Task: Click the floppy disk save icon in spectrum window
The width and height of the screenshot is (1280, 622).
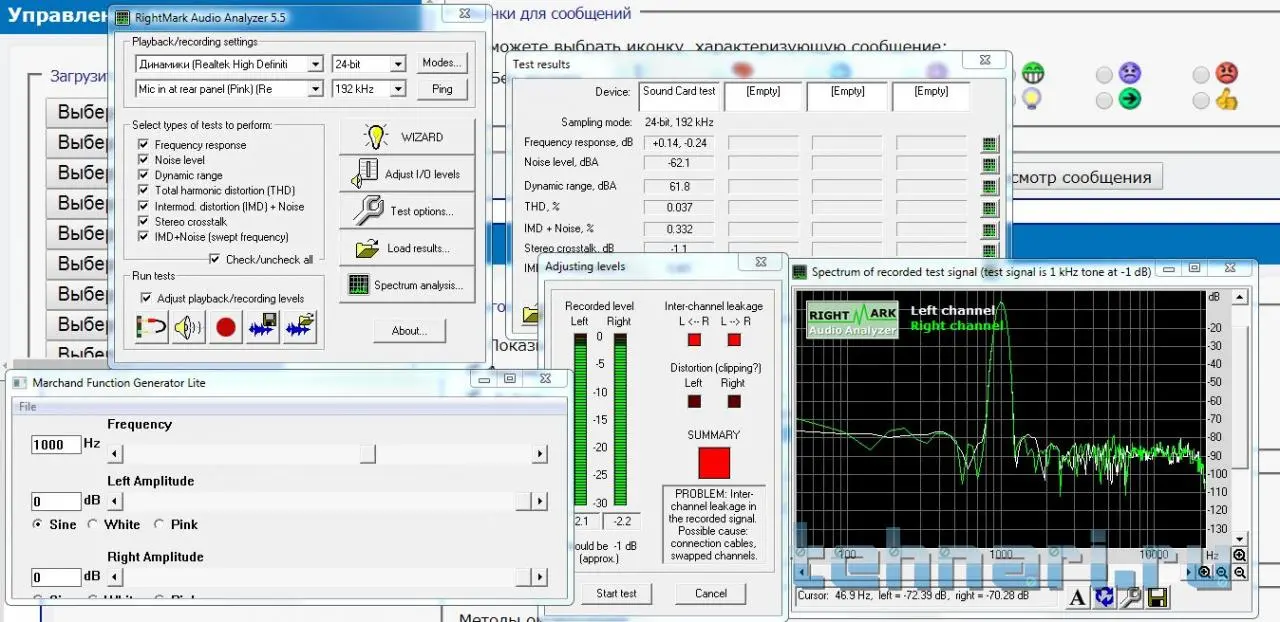Action: [x=1158, y=598]
